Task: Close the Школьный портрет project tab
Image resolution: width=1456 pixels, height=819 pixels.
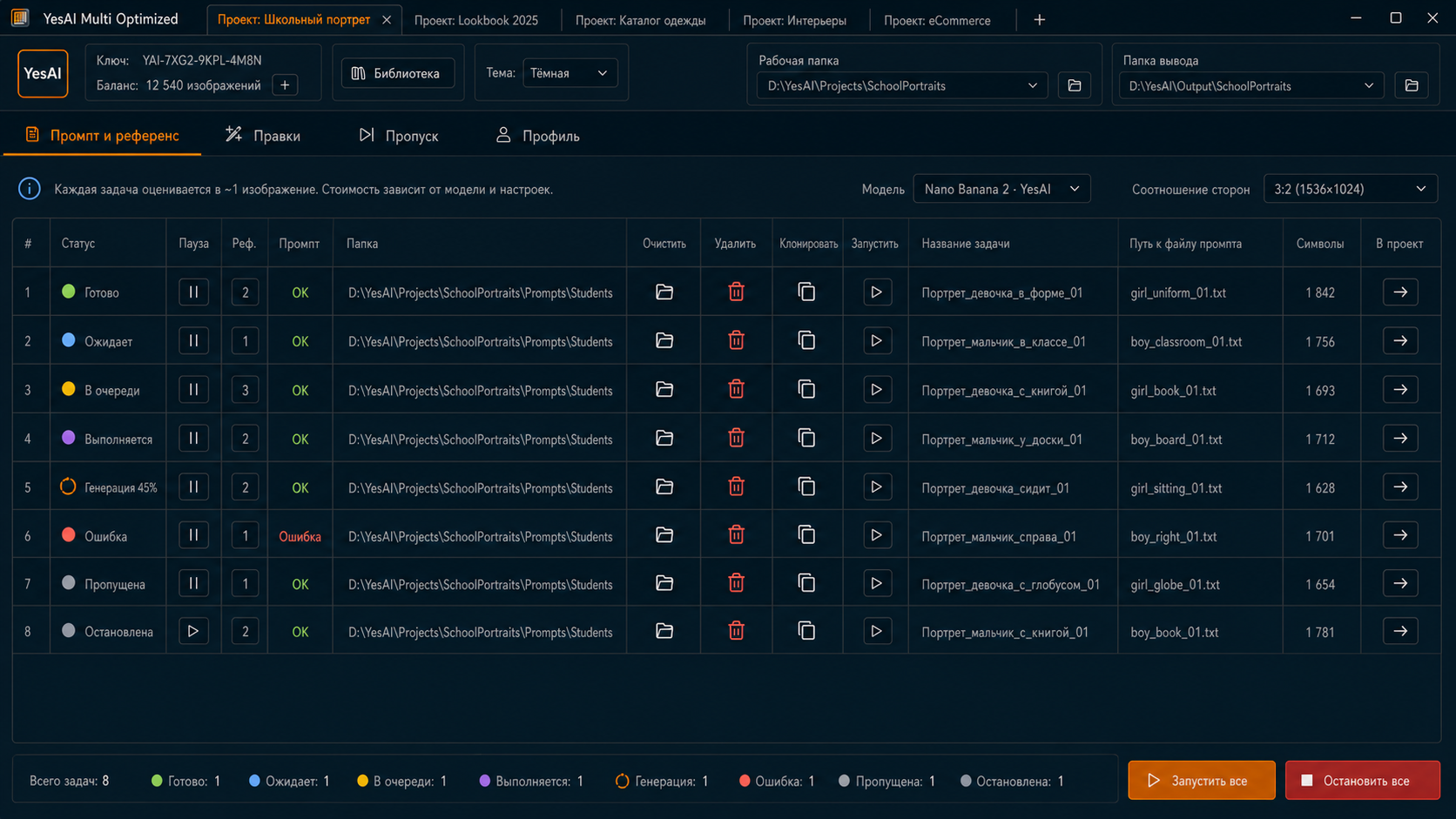Action: click(387, 20)
